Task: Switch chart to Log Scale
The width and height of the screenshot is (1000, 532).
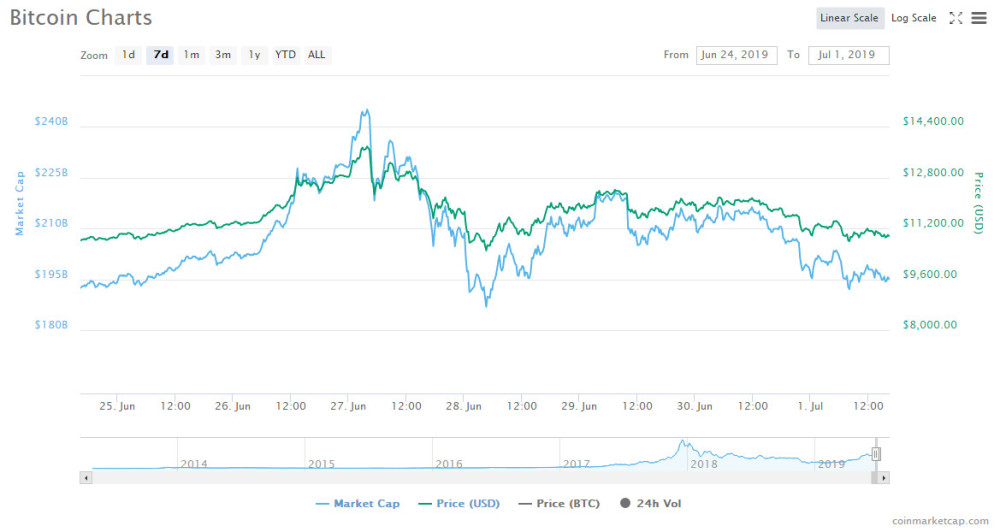Action: click(x=913, y=18)
